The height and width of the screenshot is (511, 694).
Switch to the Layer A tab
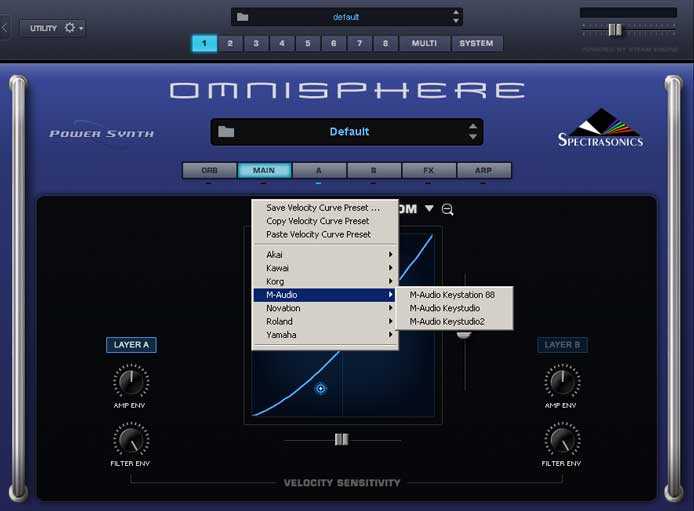point(319,170)
